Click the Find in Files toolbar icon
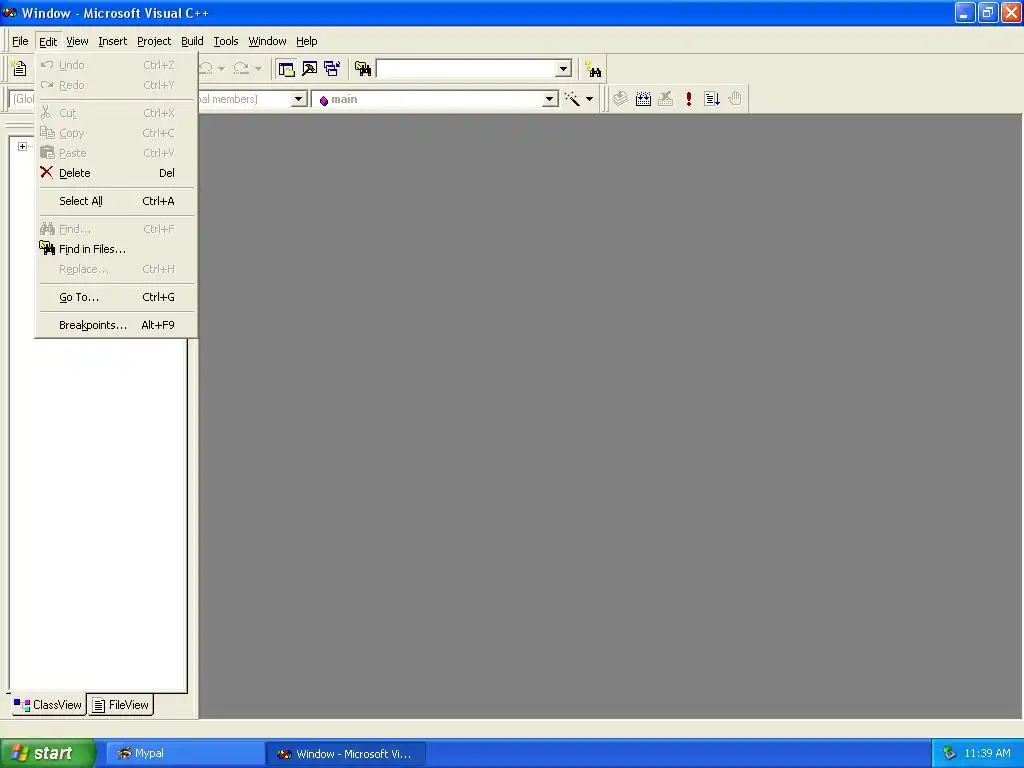Screen dimensions: 1024x768 pyautogui.click(x=363, y=69)
